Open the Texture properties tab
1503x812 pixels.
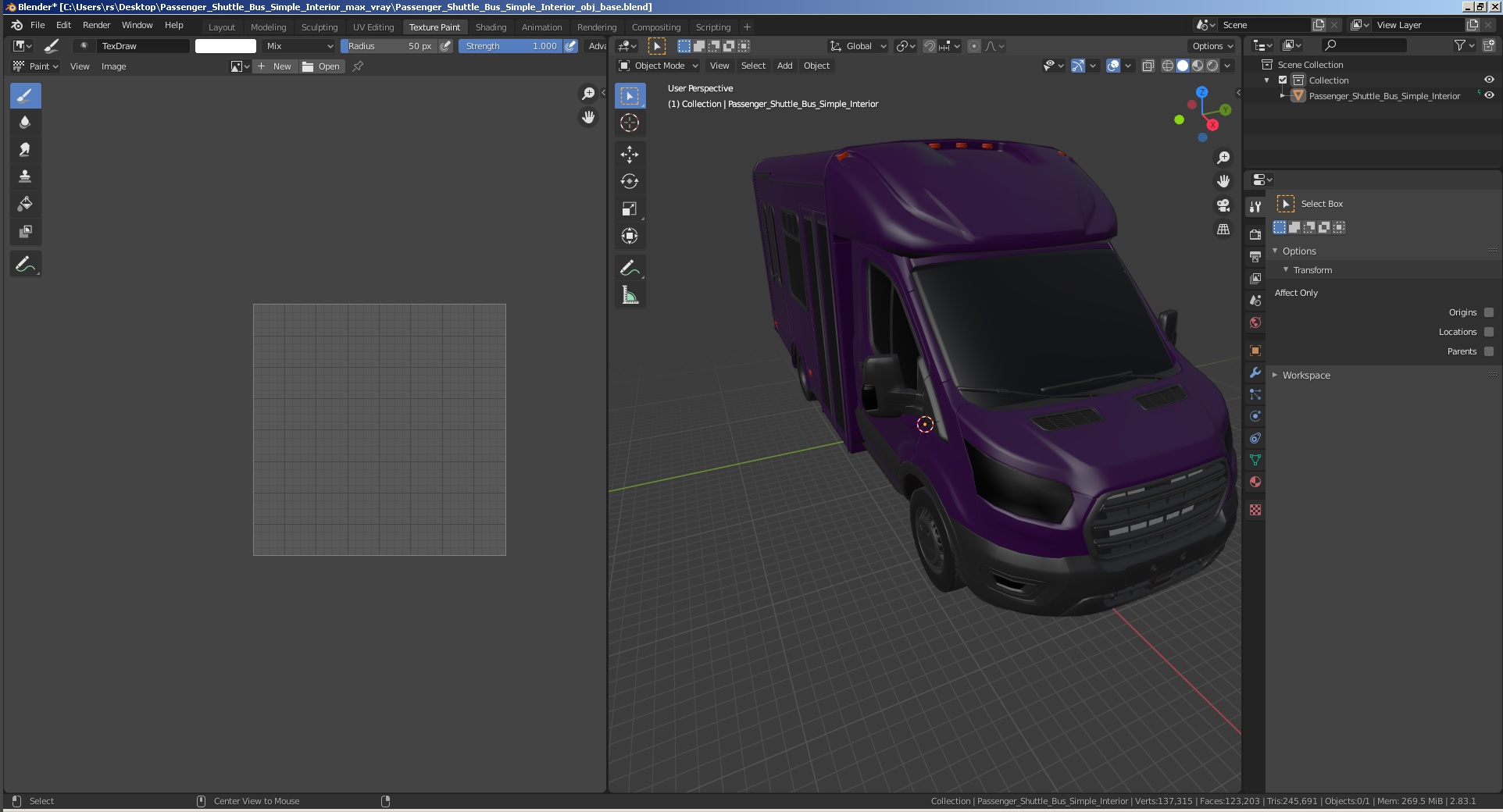[1255, 510]
